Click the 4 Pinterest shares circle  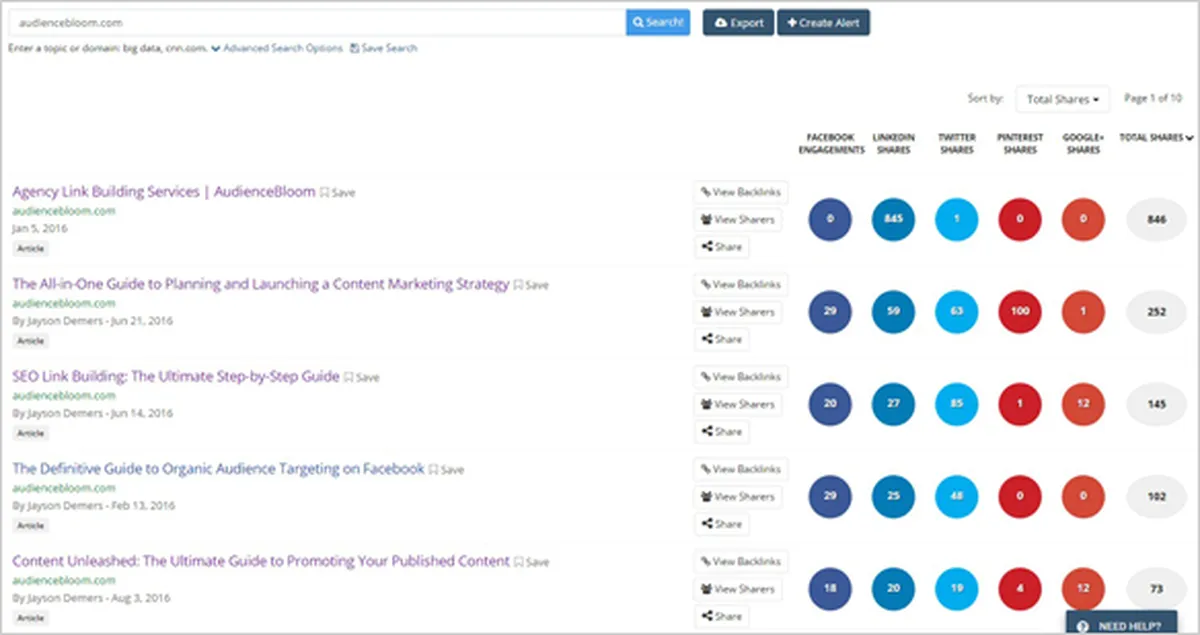pos(1020,589)
